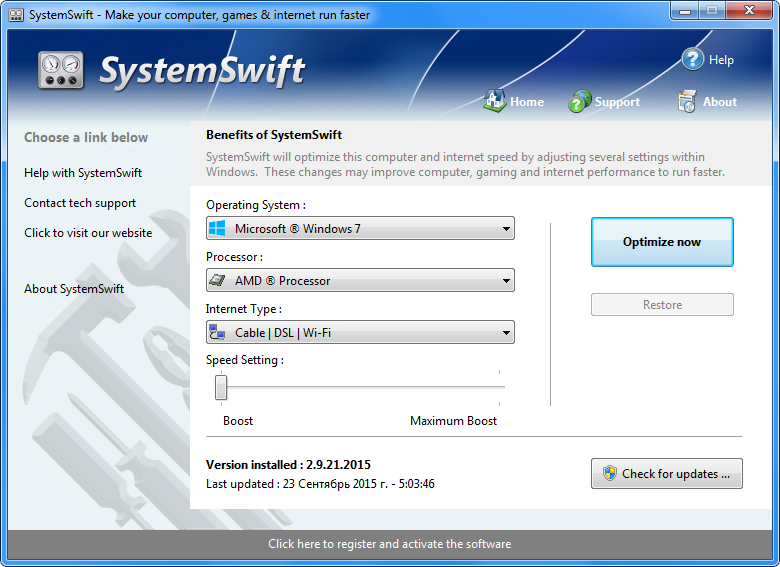The image size is (780, 567).
Task: Expand the Processor dropdown arrow
Action: pyautogui.click(x=506, y=281)
